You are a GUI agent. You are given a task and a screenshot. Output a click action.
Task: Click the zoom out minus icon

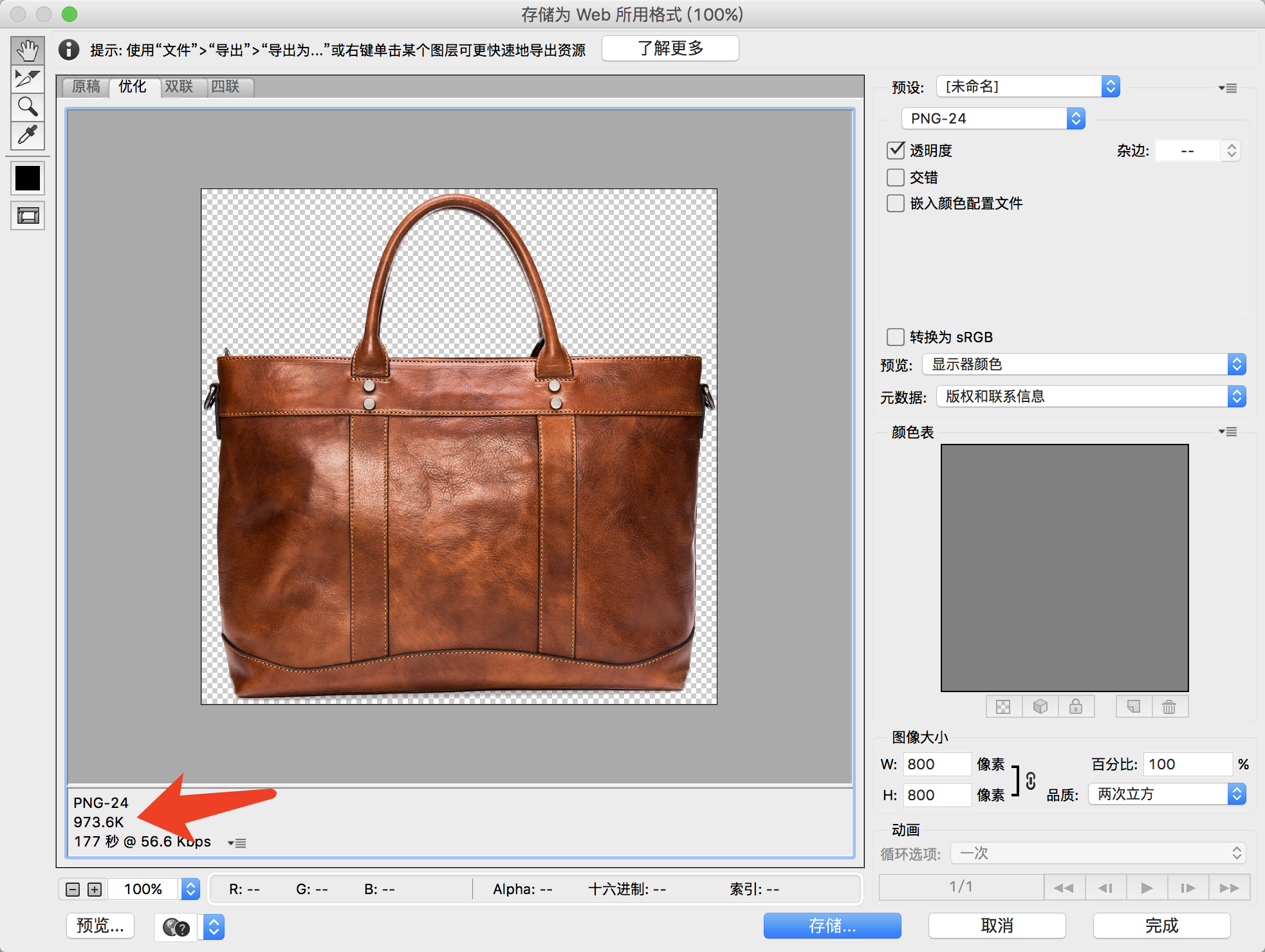[73, 890]
